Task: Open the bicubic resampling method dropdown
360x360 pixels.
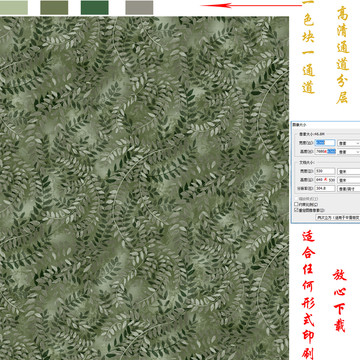Action: point(338,217)
